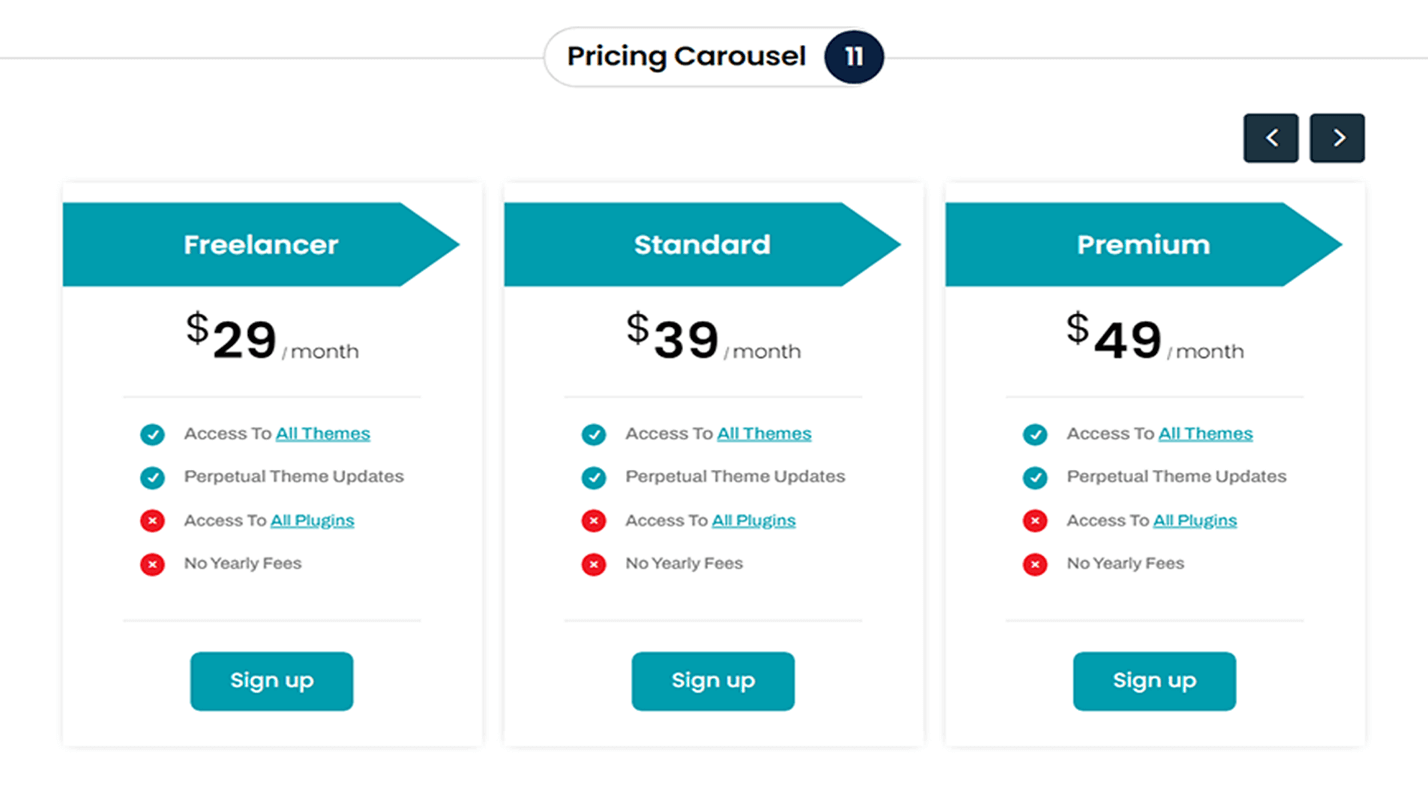This screenshot has height=797, width=1428.
Task: Sign up for the Standard plan
Action: point(713,681)
